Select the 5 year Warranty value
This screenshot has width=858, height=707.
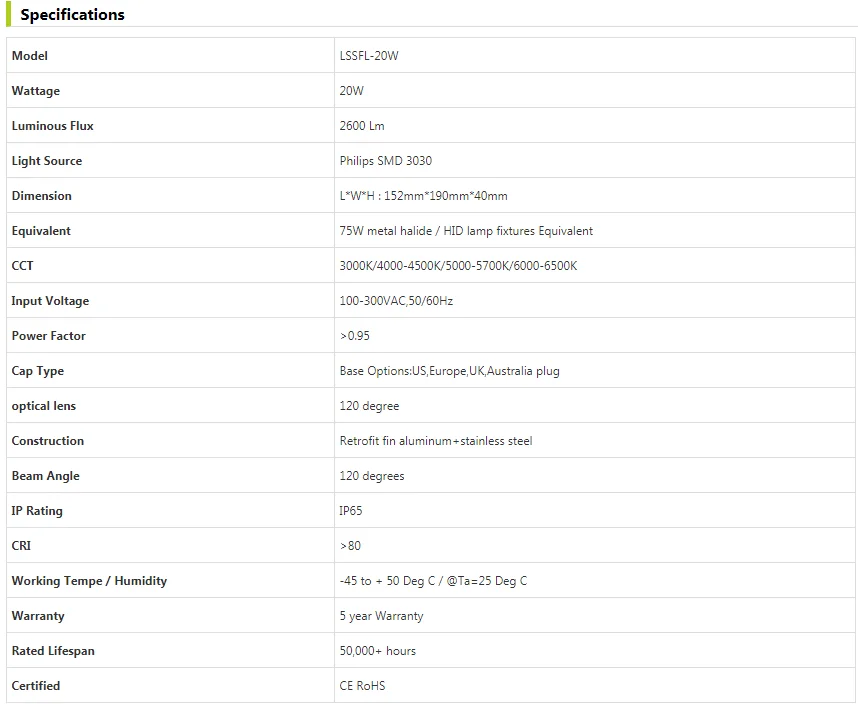pyautogui.click(x=381, y=616)
